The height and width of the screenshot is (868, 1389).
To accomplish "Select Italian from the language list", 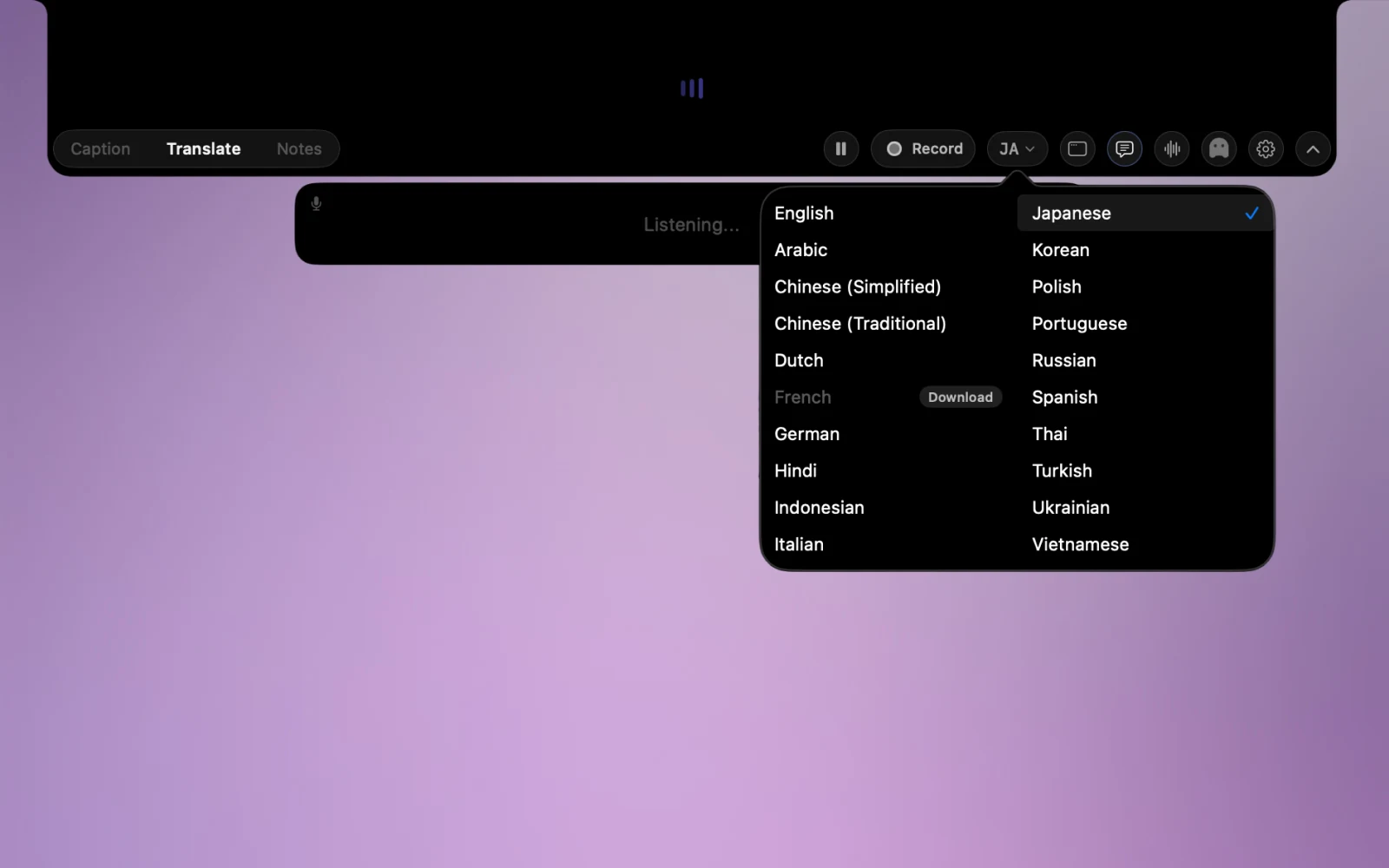I will tap(888, 544).
